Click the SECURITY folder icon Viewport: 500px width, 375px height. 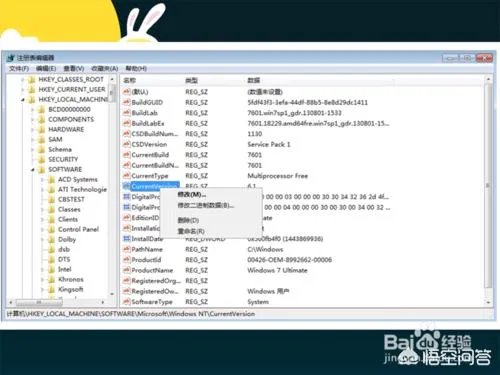tap(42, 160)
